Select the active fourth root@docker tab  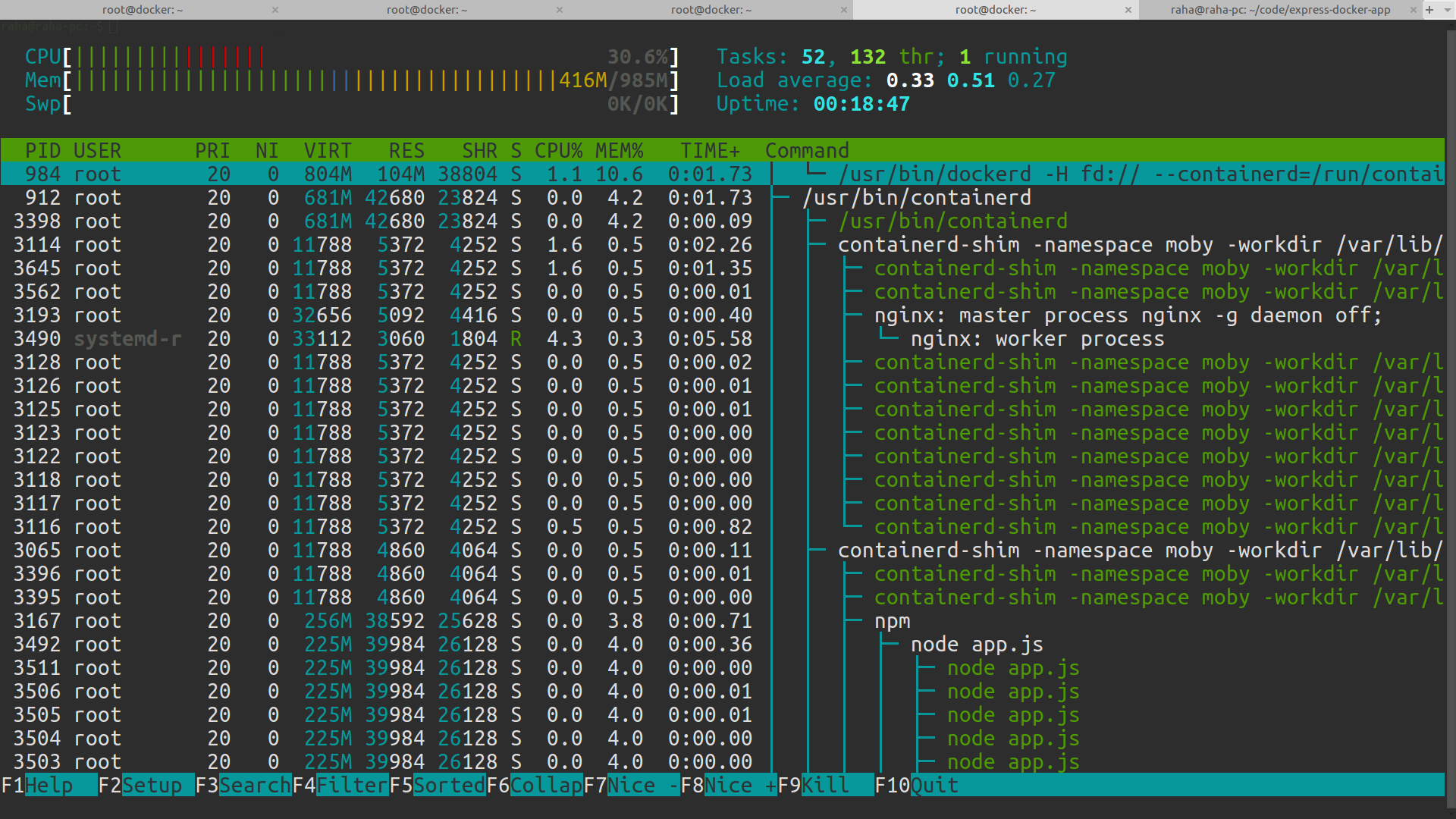point(996,10)
